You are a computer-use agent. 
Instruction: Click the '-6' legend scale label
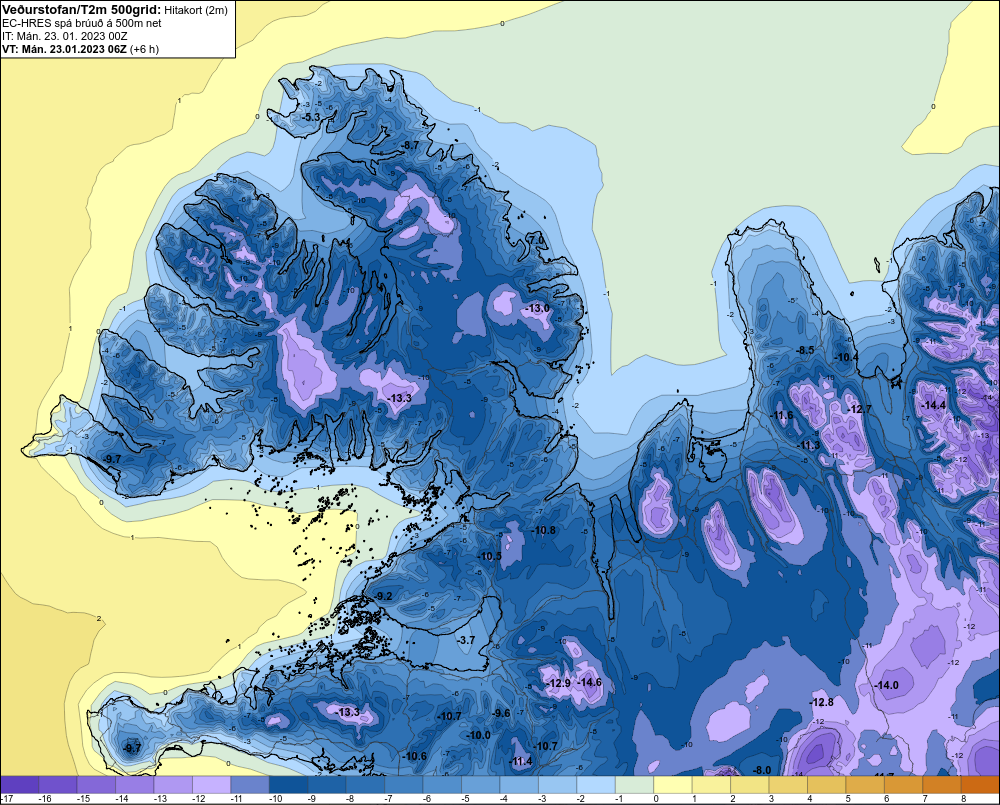point(427,799)
